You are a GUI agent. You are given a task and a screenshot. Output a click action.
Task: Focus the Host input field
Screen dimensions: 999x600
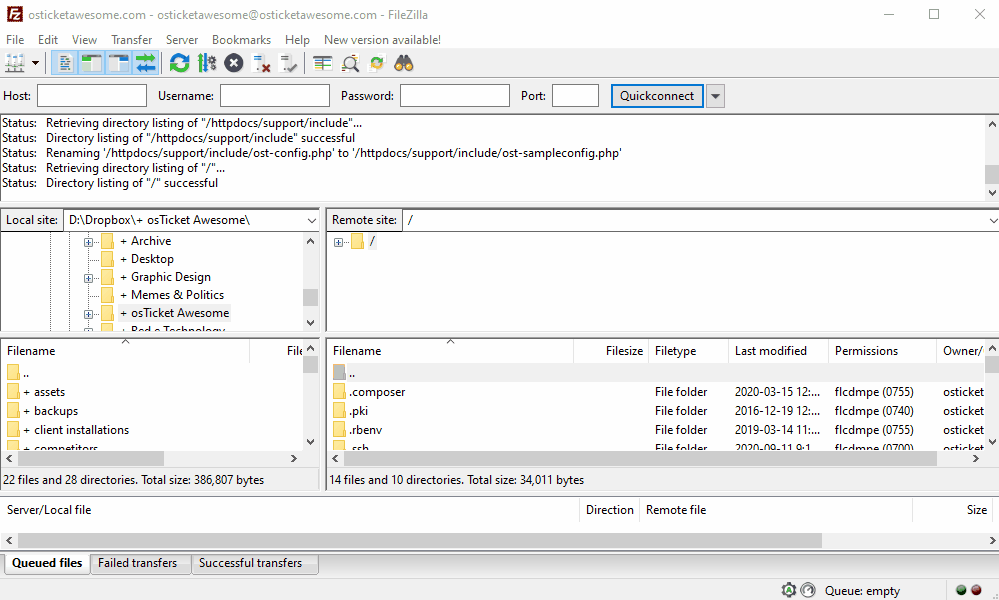click(92, 96)
